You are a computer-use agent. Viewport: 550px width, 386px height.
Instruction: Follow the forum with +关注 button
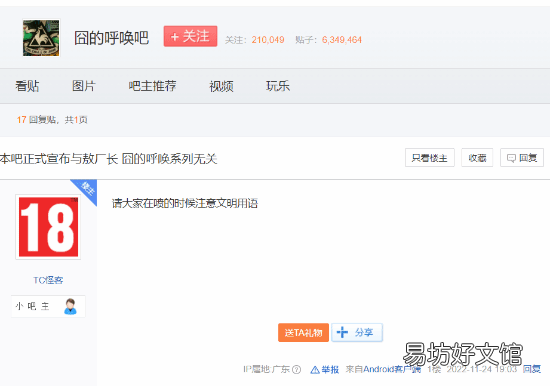pyautogui.click(x=190, y=36)
